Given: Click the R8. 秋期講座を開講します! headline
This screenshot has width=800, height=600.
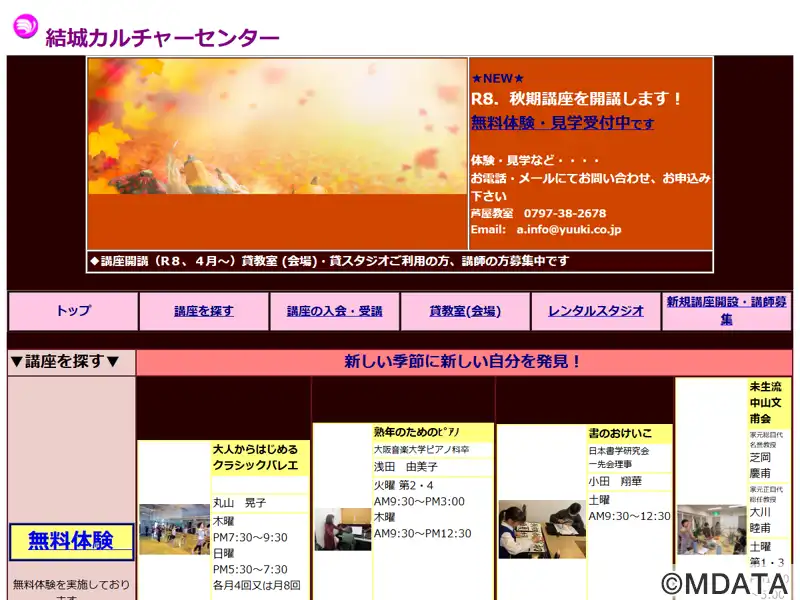Looking at the screenshot, I should [x=577, y=98].
